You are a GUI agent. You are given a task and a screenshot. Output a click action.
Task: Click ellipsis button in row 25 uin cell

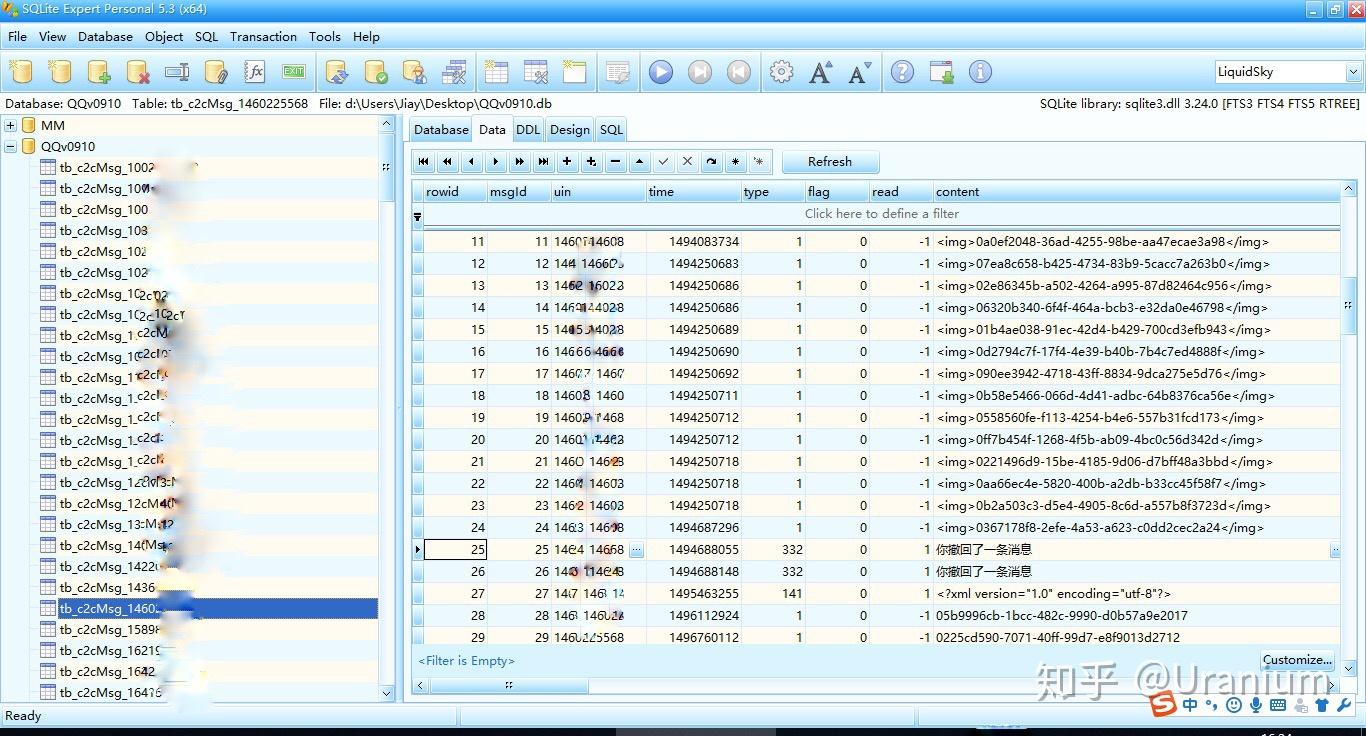[x=636, y=550]
